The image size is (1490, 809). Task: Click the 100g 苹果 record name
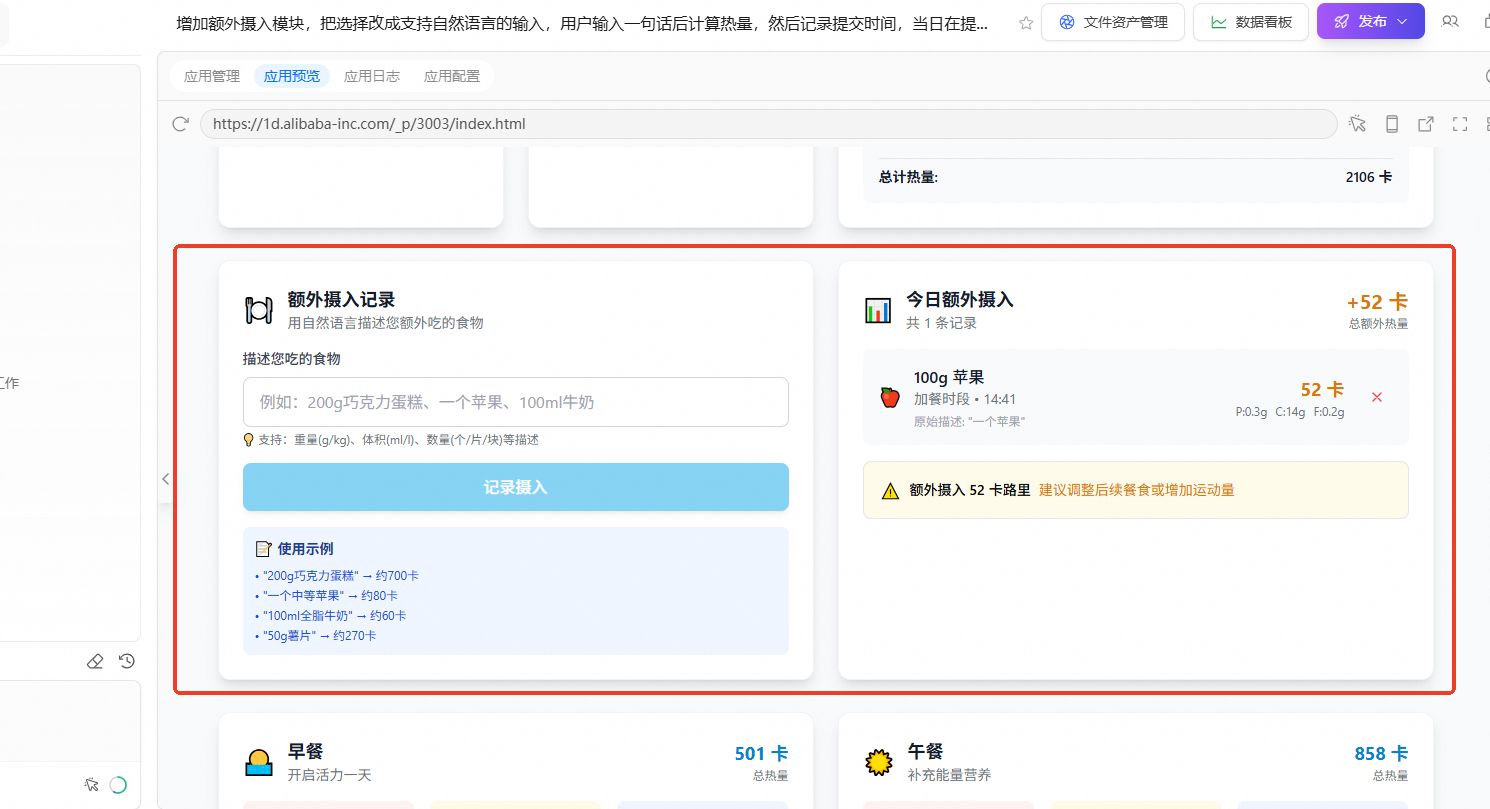(949, 377)
